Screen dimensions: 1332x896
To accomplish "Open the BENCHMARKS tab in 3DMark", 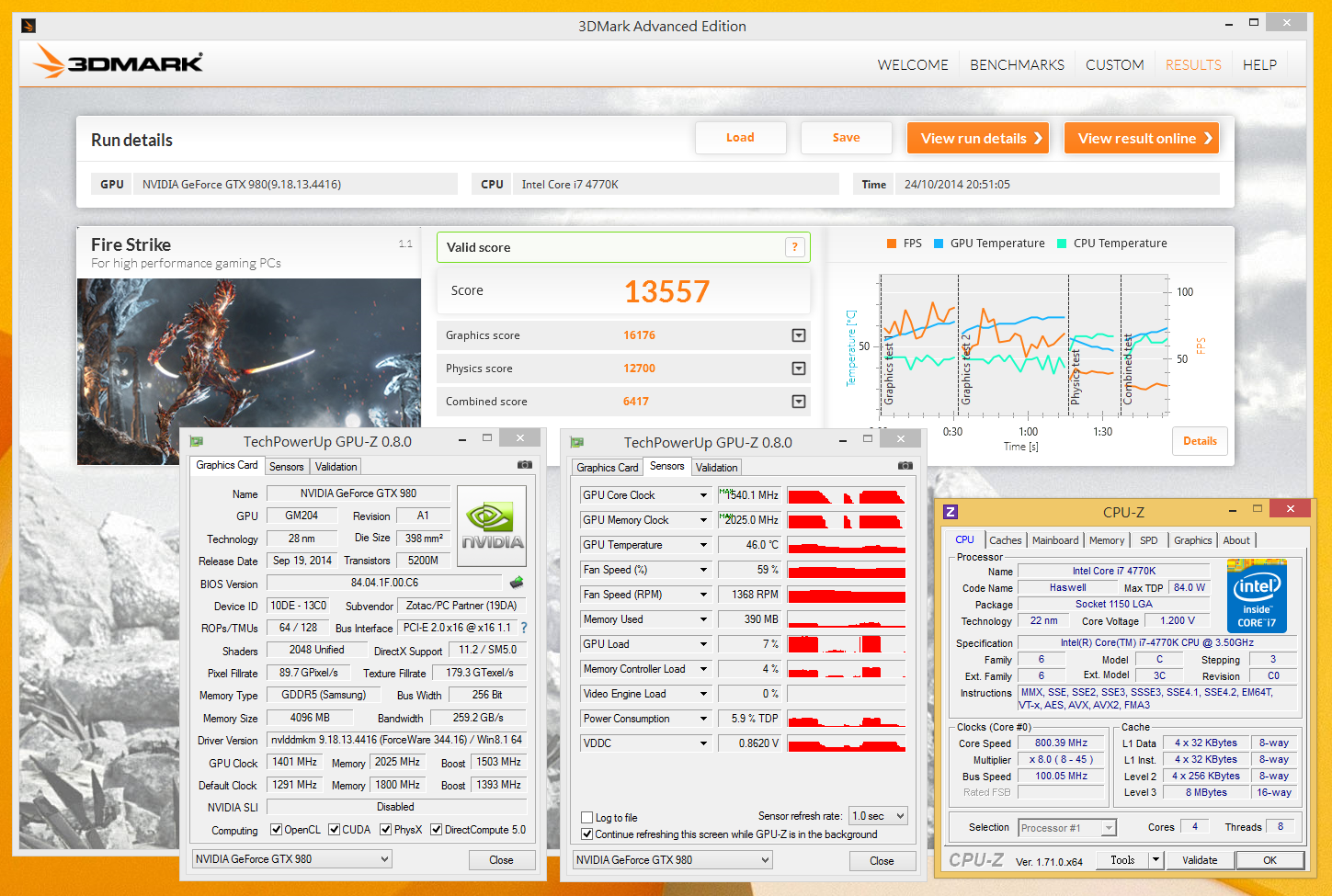I will point(1017,64).
